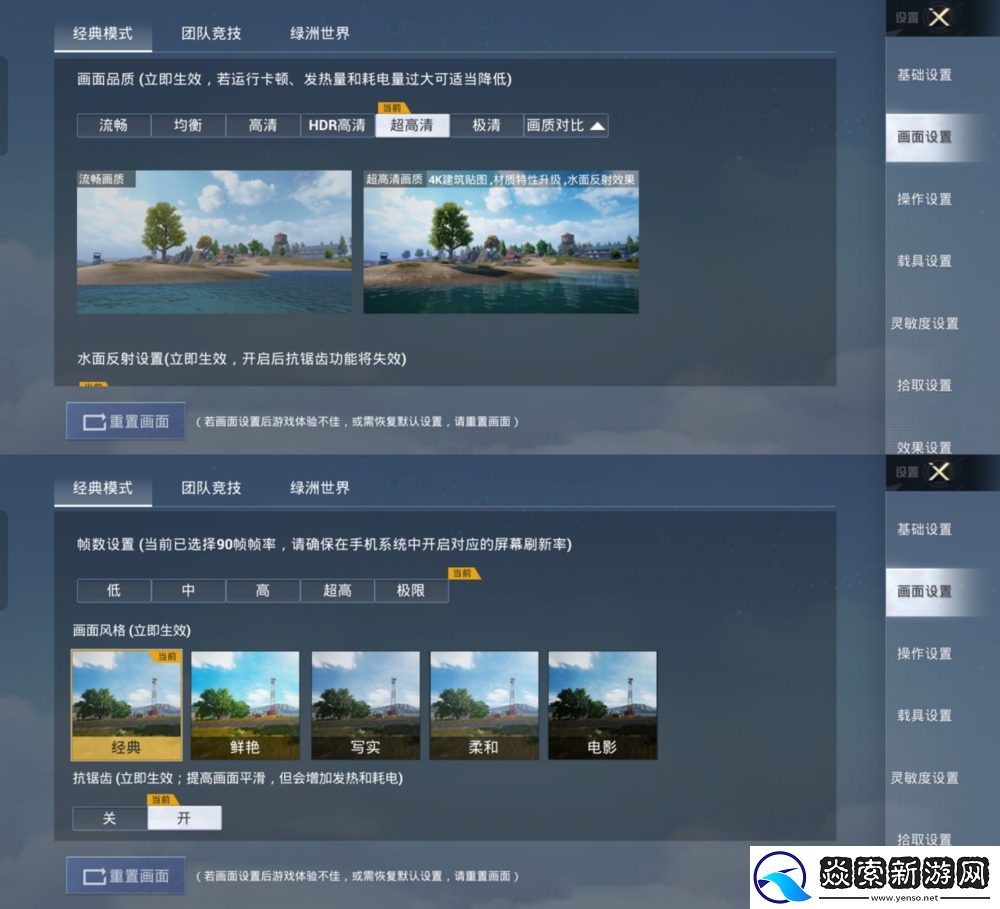Viewport: 1000px width, 909px height.
Task: Select the 极限 frame rate option
Action: pos(411,591)
